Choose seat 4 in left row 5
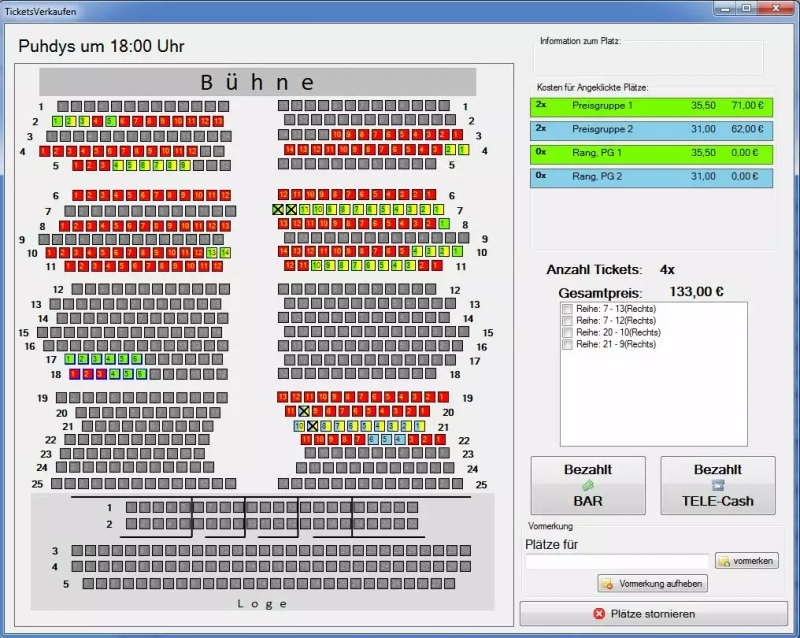800x638 pixels. point(118,165)
